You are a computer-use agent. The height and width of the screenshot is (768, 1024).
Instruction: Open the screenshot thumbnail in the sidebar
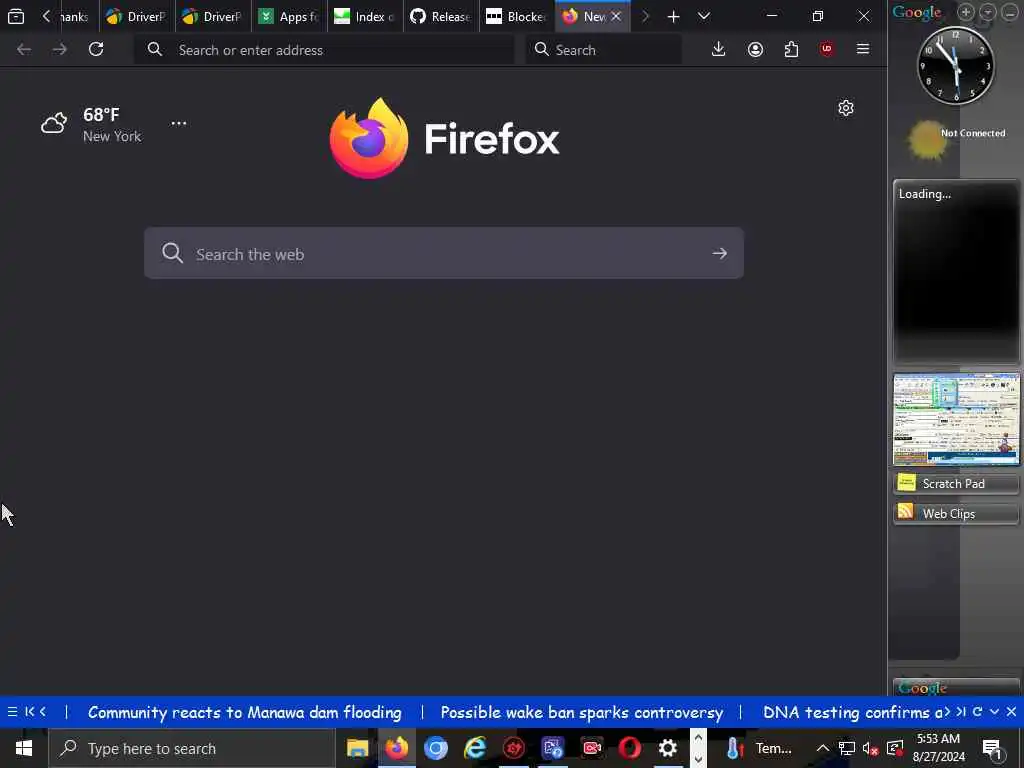coord(956,419)
